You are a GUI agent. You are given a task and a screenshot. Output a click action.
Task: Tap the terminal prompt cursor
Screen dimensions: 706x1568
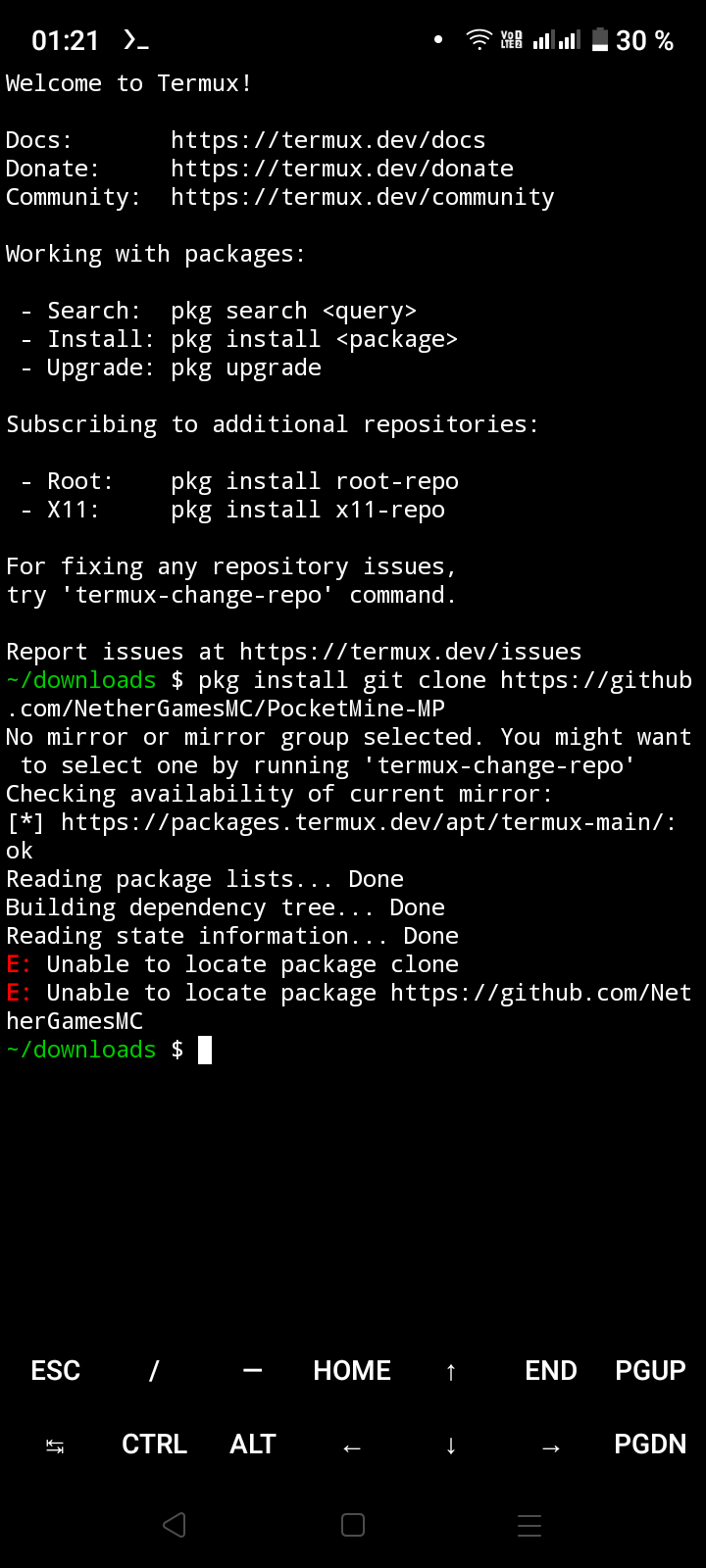click(x=205, y=1050)
